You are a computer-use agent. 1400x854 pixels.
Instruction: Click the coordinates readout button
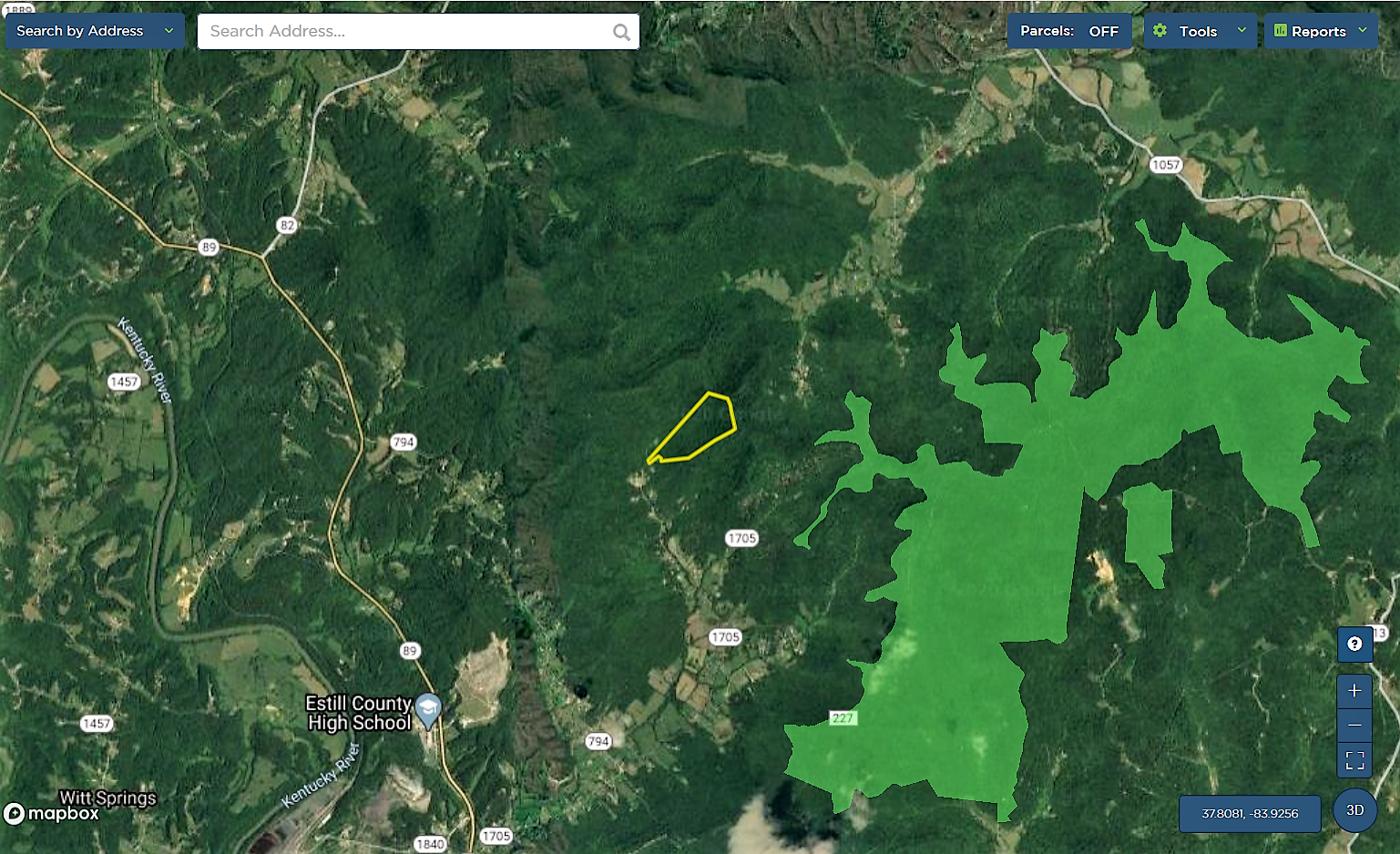(x=1250, y=814)
